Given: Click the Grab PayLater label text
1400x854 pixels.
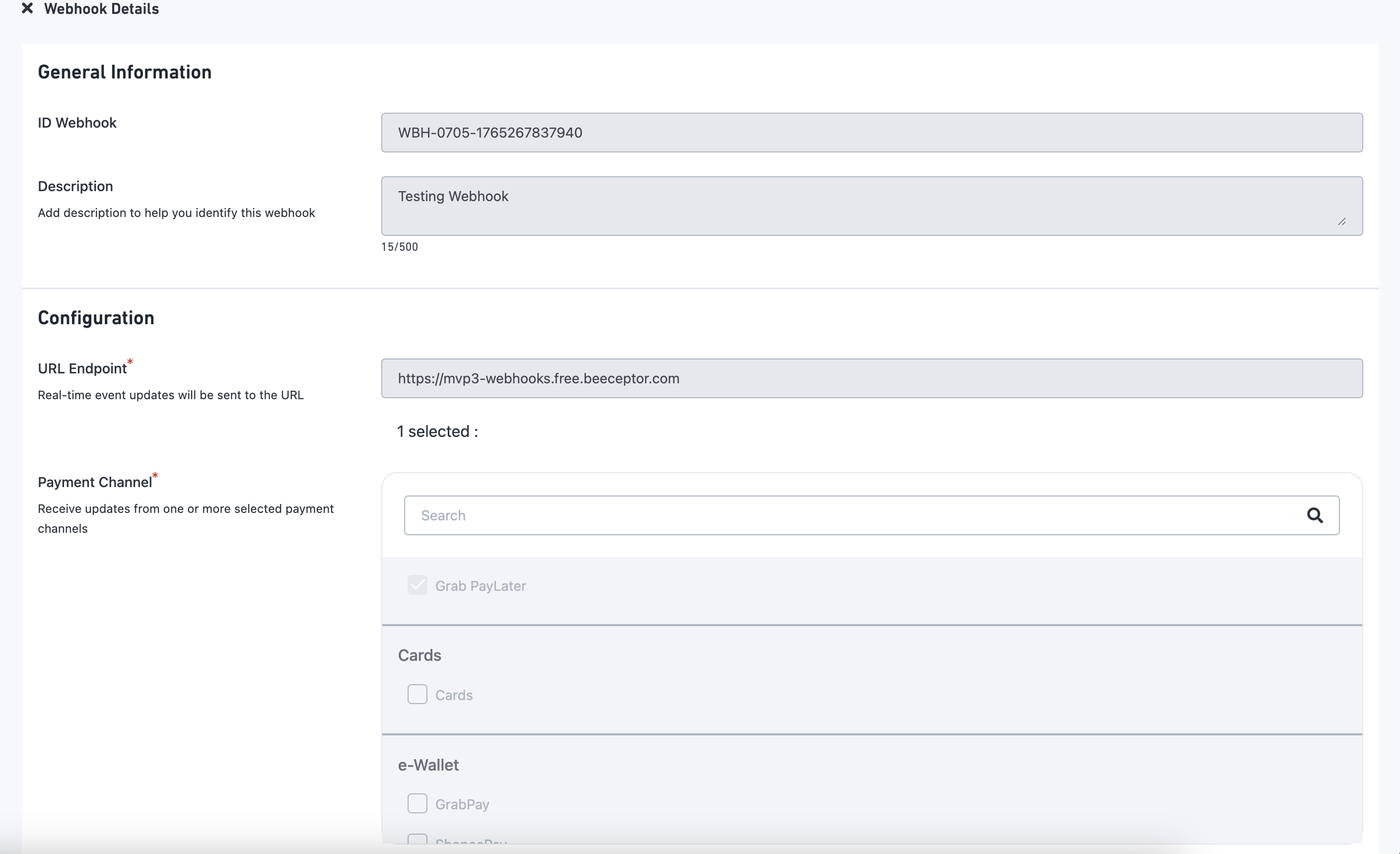Looking at the screenshot, I should click(x=480, y=586).
